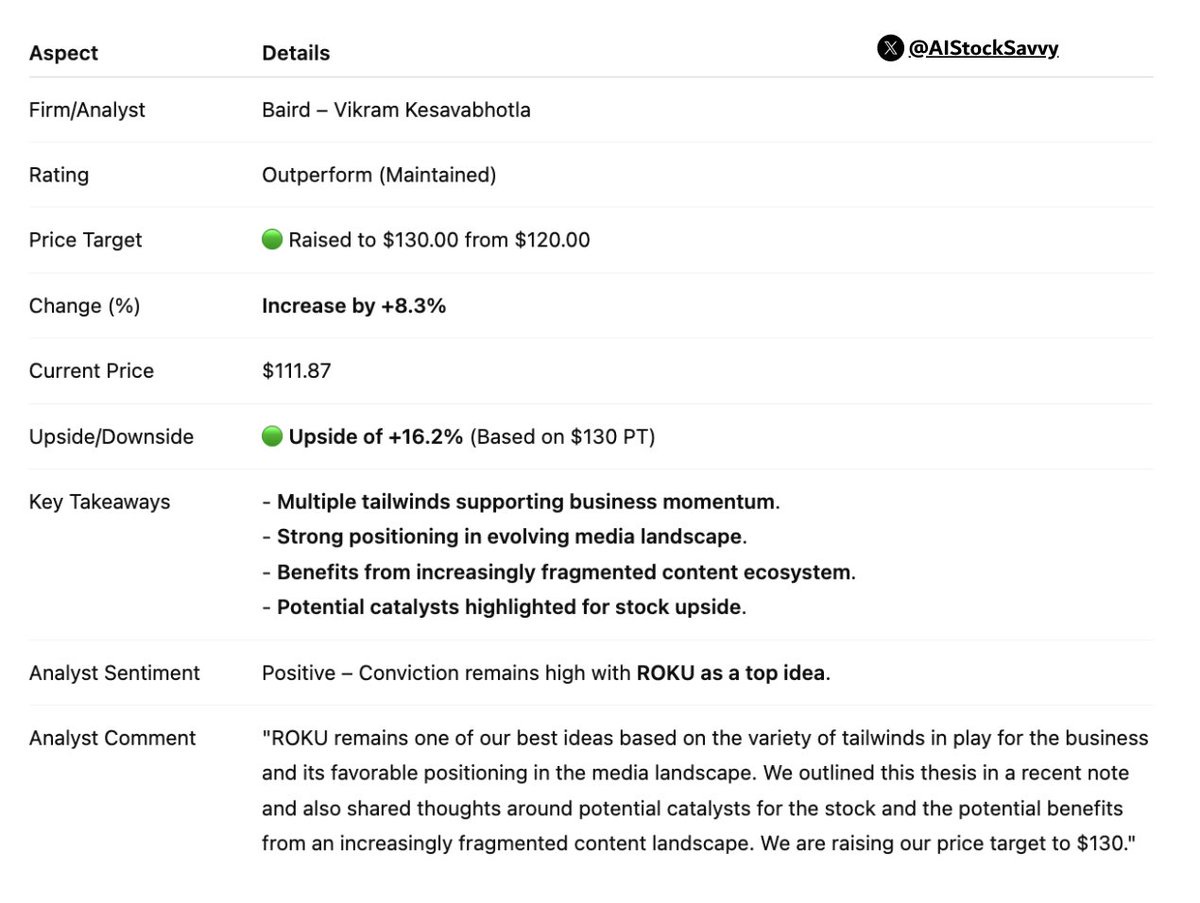Click the "Strong positioning in evolving media landscape" bullet
Screen dimensions: 1200x903
(x=510, y=537)
